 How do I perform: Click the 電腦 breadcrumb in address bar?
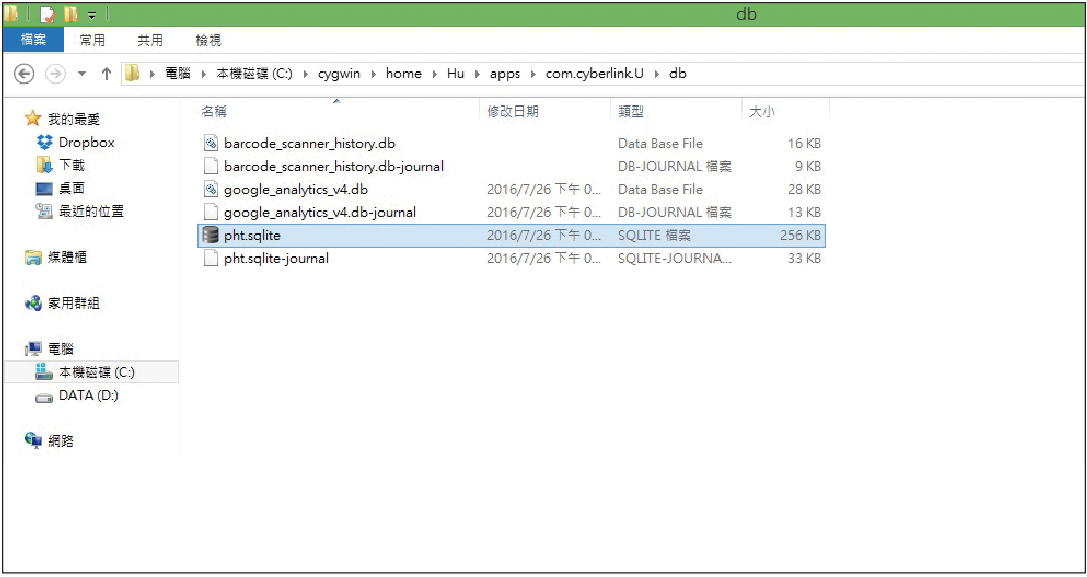tap(178, 74)
